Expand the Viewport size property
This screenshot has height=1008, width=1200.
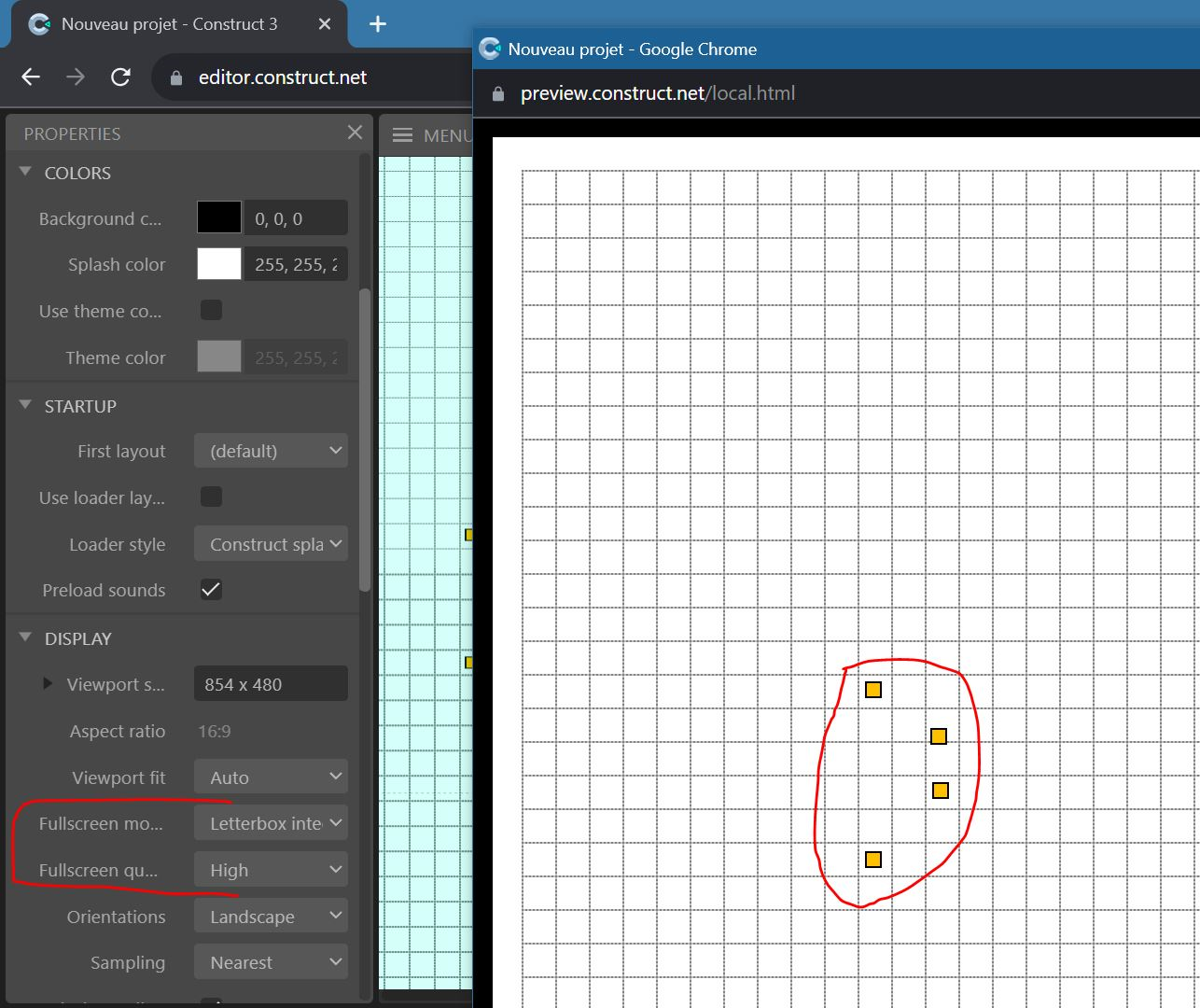point(48,683)
